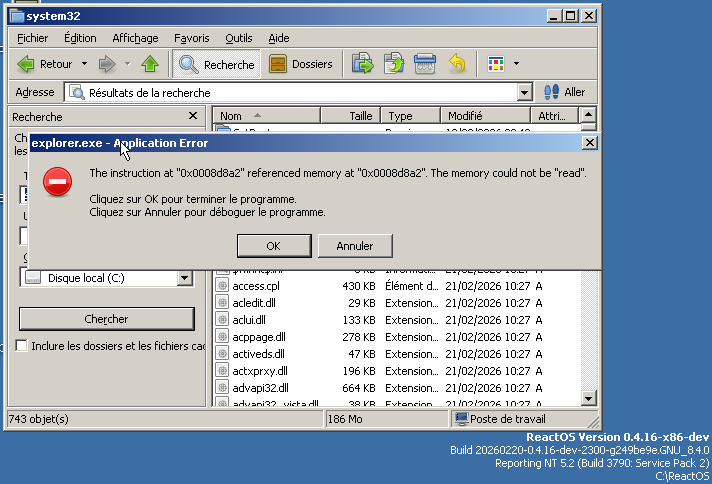Open the Views icon dropdown arrow
The image size is (712, 484).
click(516, 64)
